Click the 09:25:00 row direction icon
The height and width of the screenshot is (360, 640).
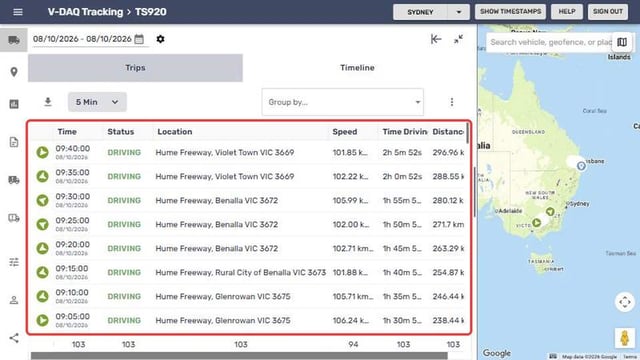(42, 224)
